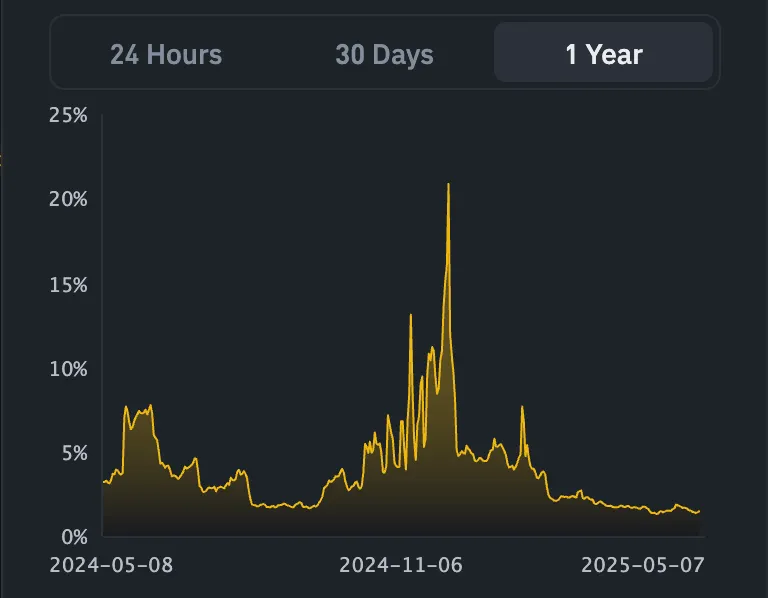The image size is (768, 598).
Task: Click the 10% y-axis label
Action: [69, 369]
